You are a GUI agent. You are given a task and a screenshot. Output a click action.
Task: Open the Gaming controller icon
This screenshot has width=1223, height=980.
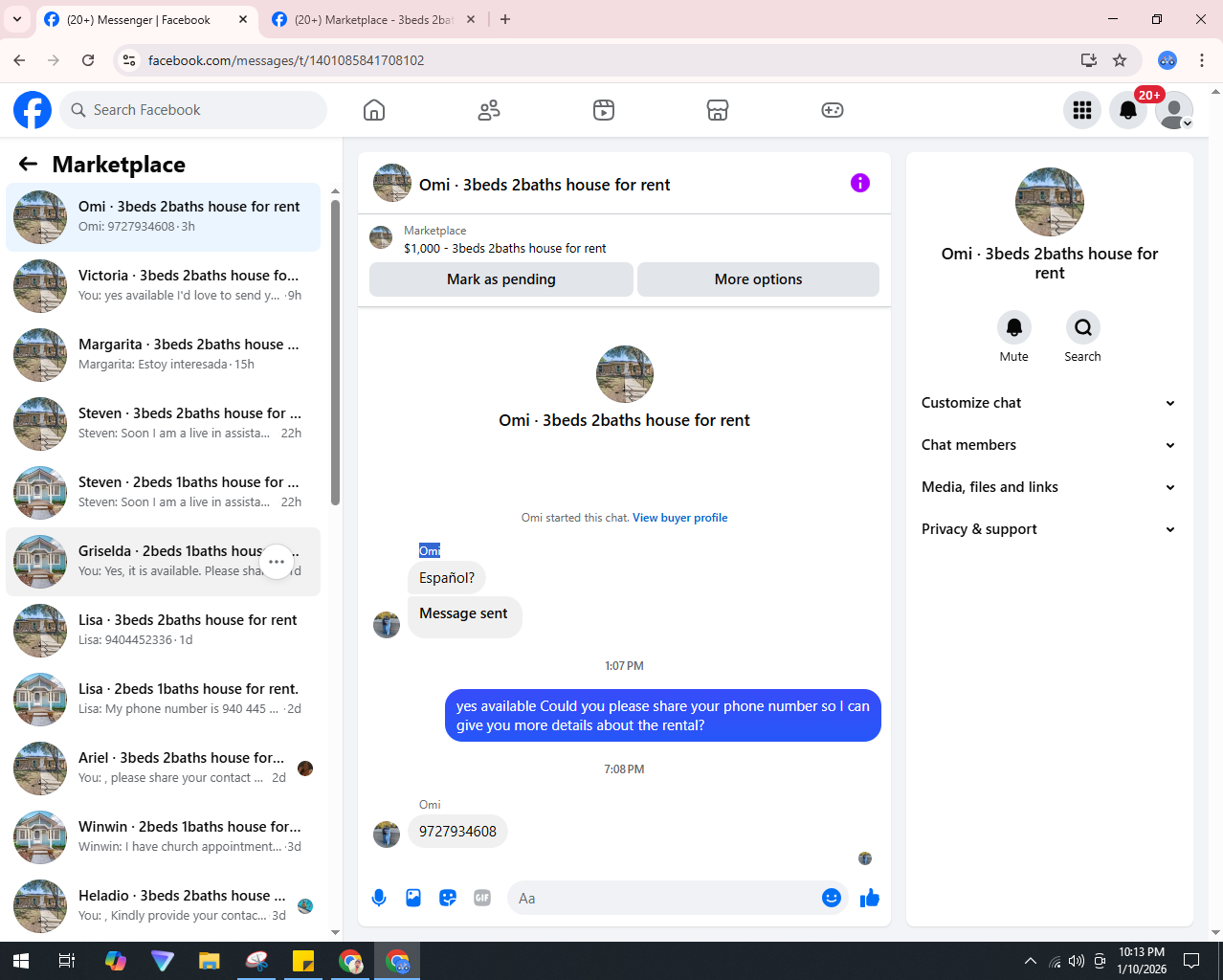click(x=833, y=110)
